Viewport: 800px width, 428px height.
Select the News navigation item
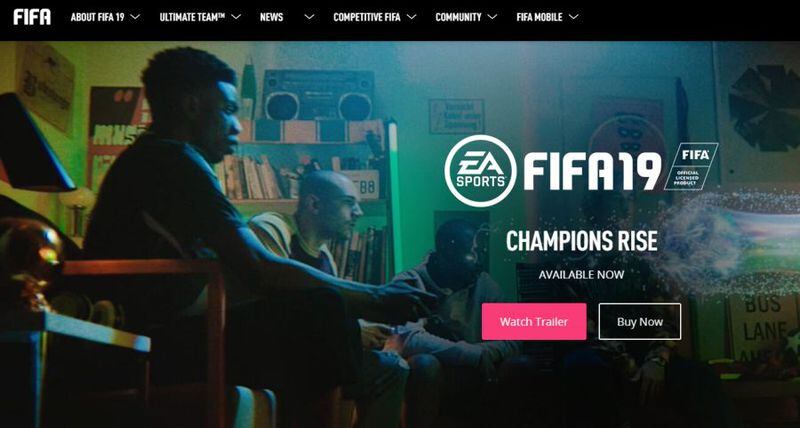coord(271,17)
